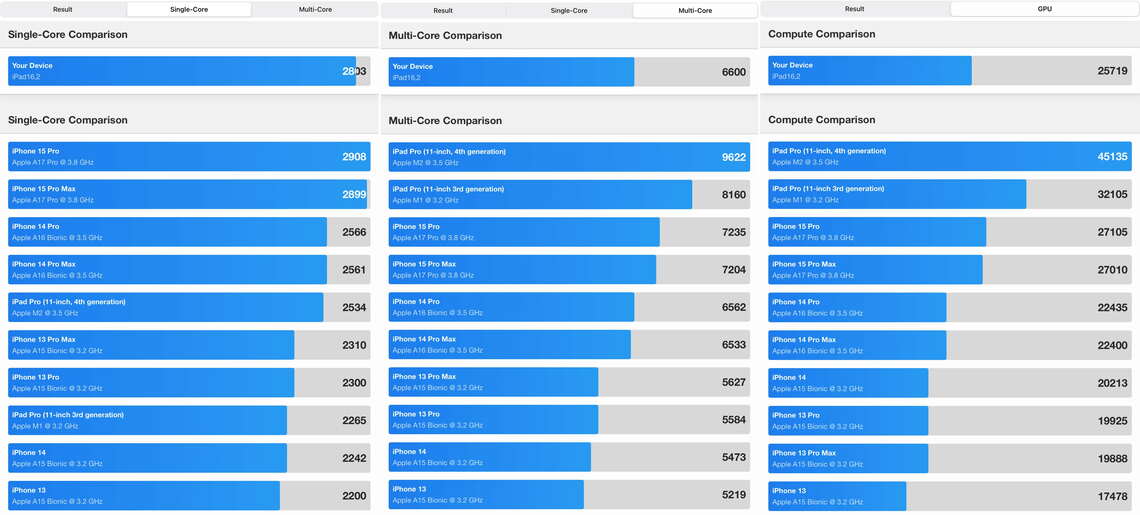Screen dimensions: 1140x515
Task: Choose the iPhone 13 row scoring 17478
Action: (950, 496)
